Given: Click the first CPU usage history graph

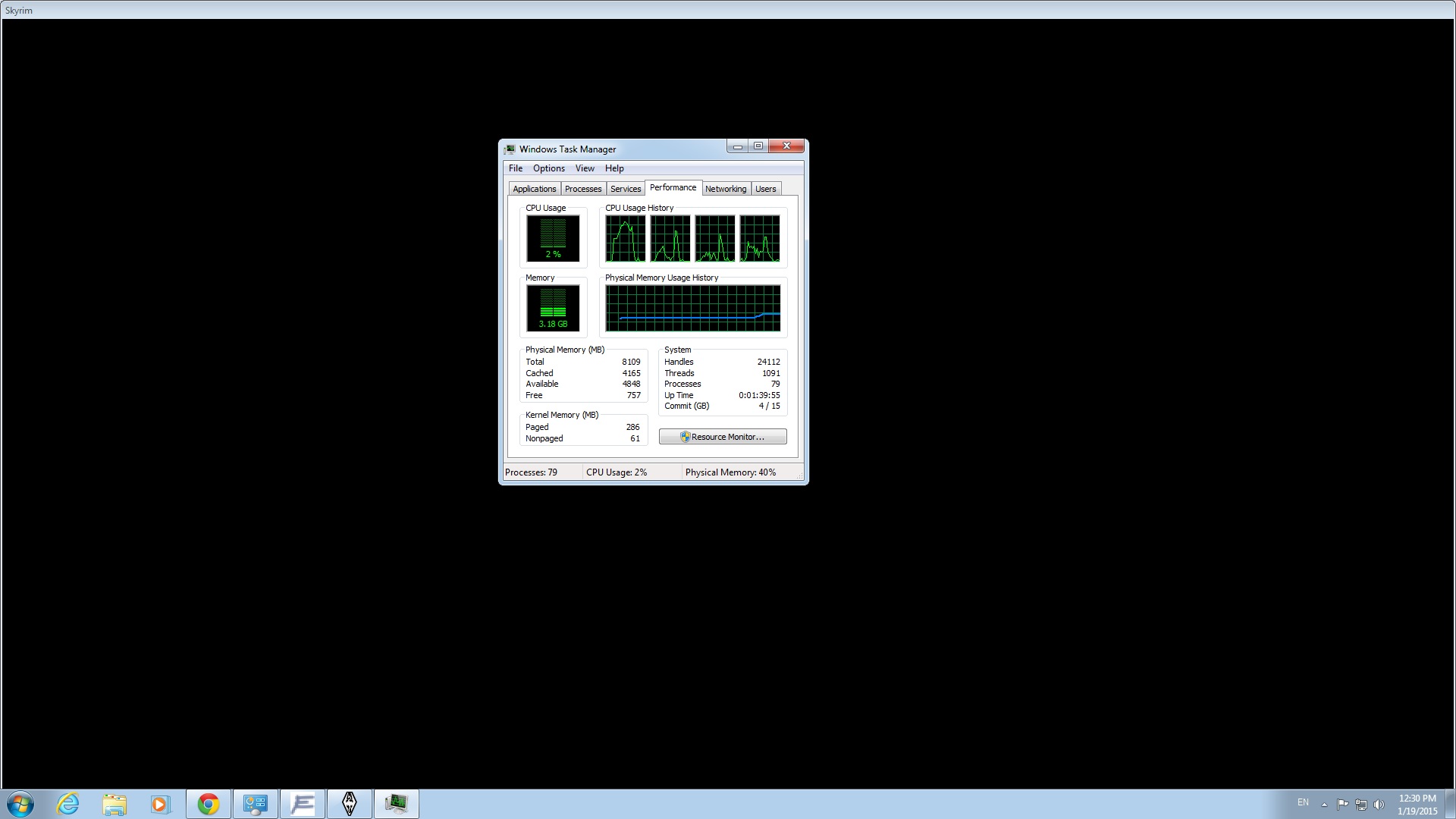Looking at the screenshot, I should 626,238.
